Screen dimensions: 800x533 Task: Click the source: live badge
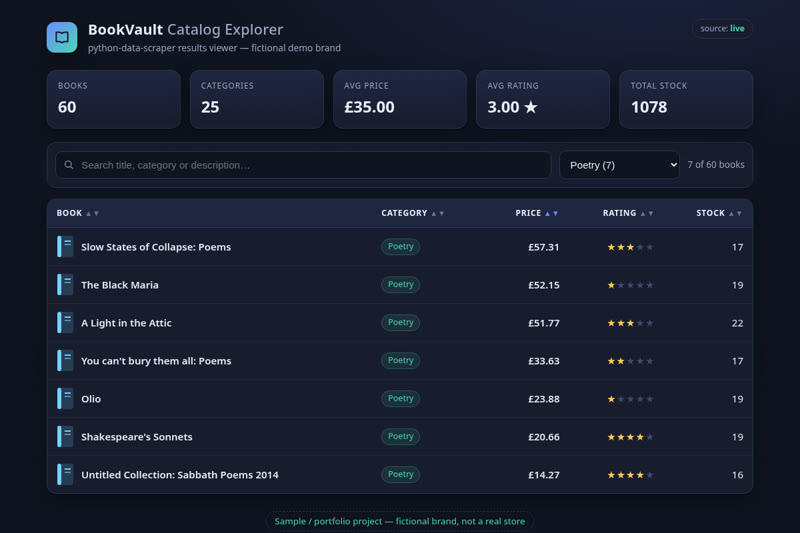tap(722, 29)
